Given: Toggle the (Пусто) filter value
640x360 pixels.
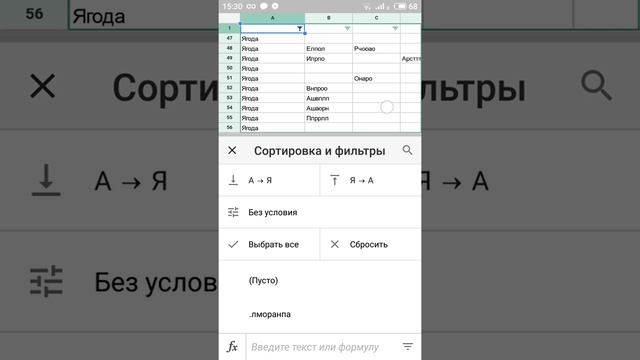Looking at the screenshot, I should coord(320,280).
